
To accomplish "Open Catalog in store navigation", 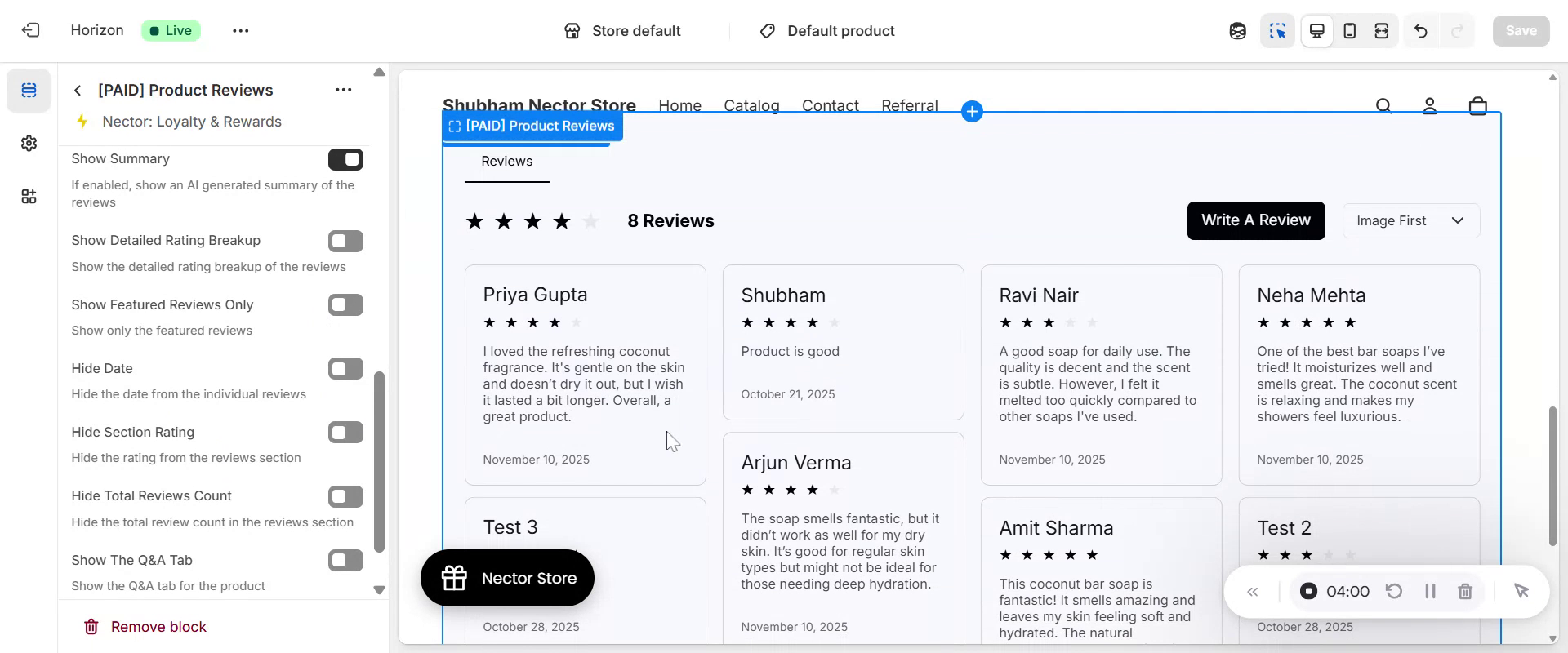I will pos(751,105).
